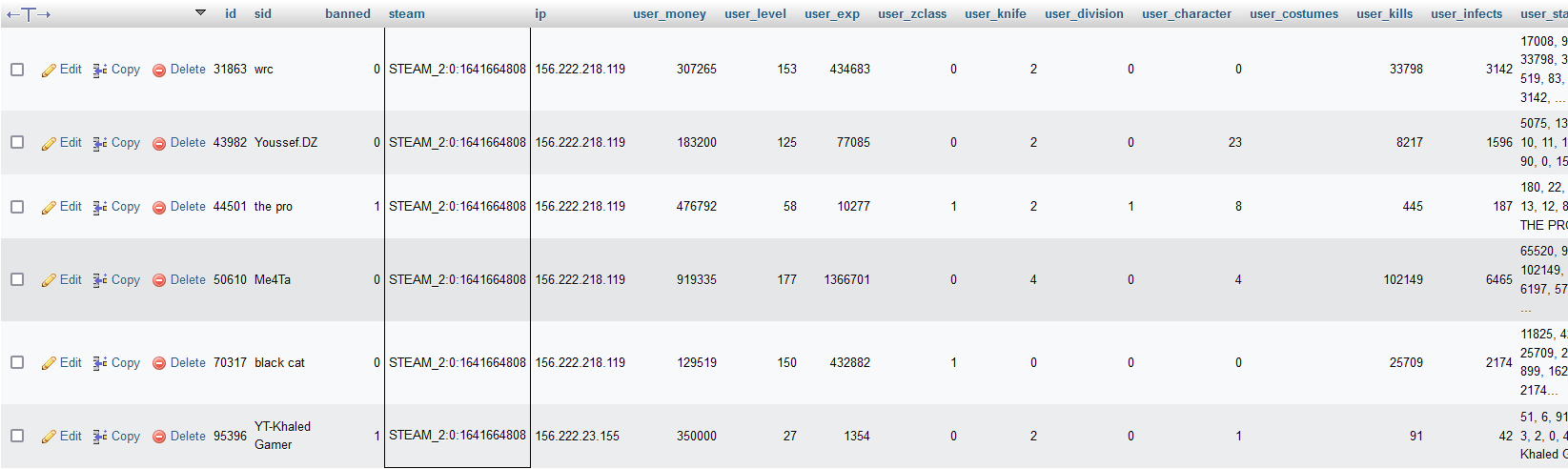Check the box for row id 95396
This screenshot has height=469, width=1568.
(17, 437)
